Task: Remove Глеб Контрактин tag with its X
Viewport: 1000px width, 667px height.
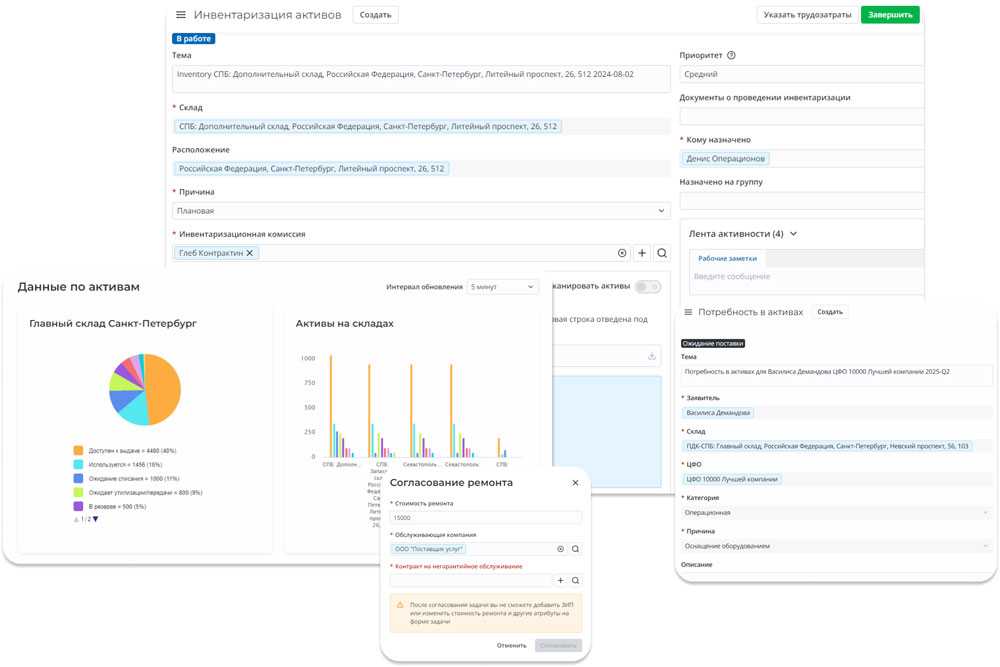Action: click(x=250, y=253)
